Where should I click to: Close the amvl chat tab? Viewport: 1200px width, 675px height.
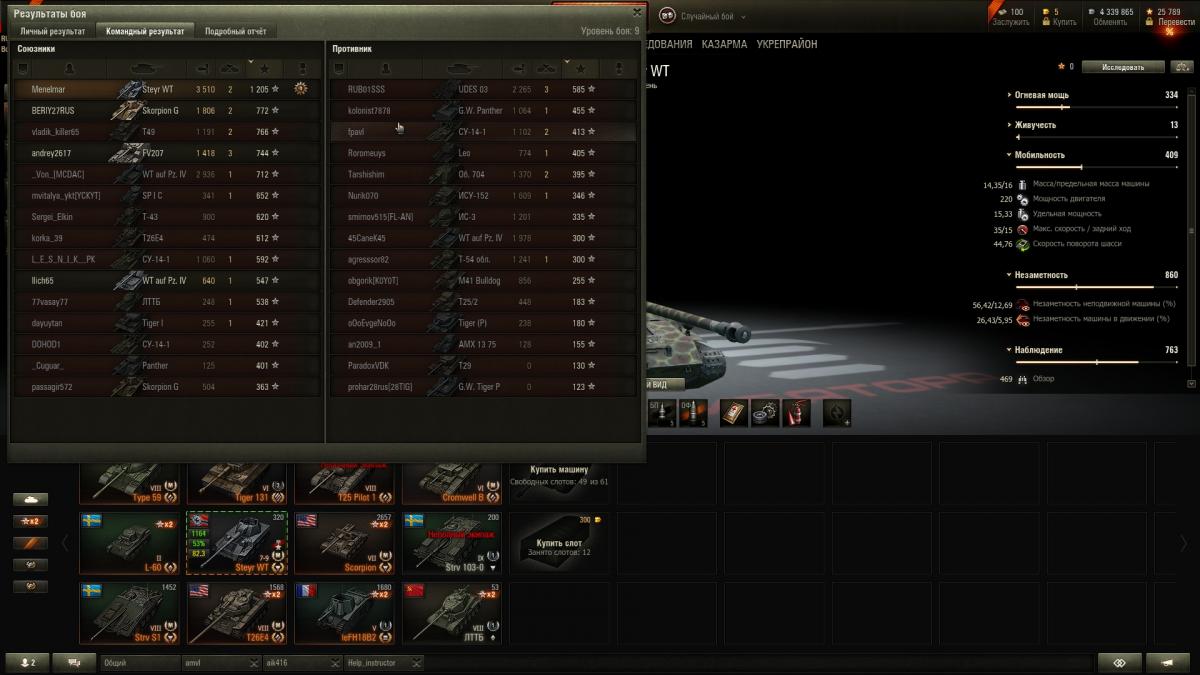click(x=252, y=663)
